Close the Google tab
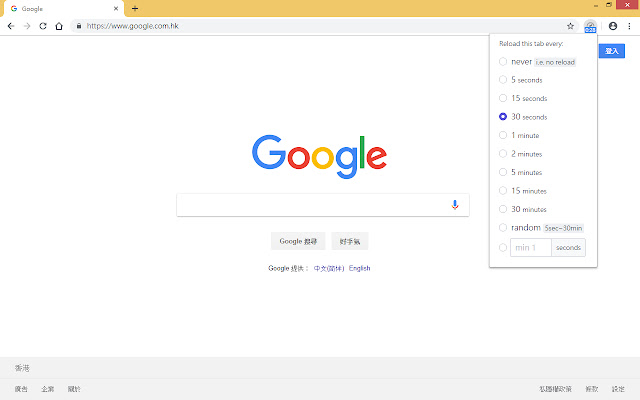Viewport: 640px width, 400px height. 116,8
